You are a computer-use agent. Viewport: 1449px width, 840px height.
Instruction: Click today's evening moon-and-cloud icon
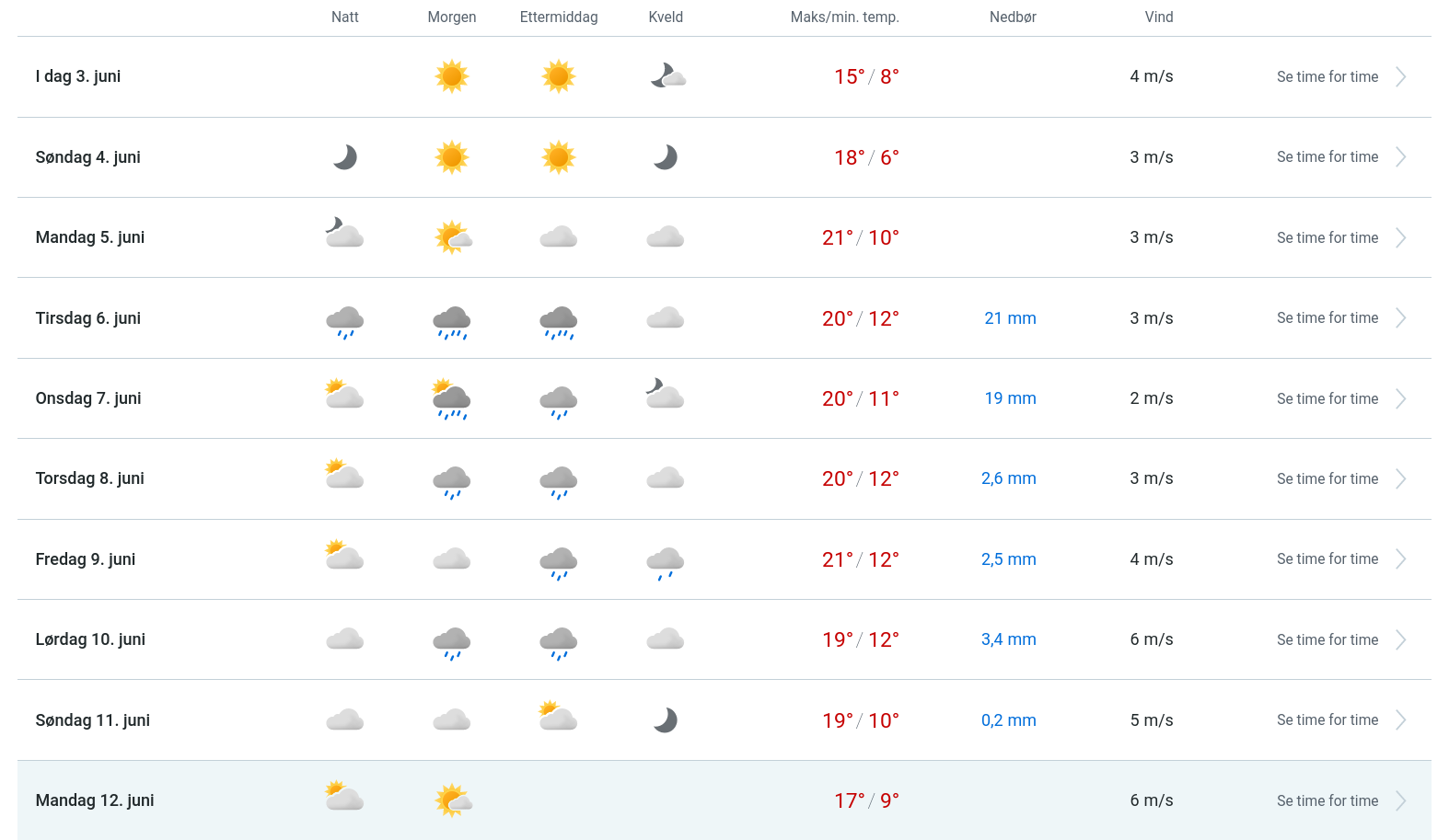tap(667, 76)
